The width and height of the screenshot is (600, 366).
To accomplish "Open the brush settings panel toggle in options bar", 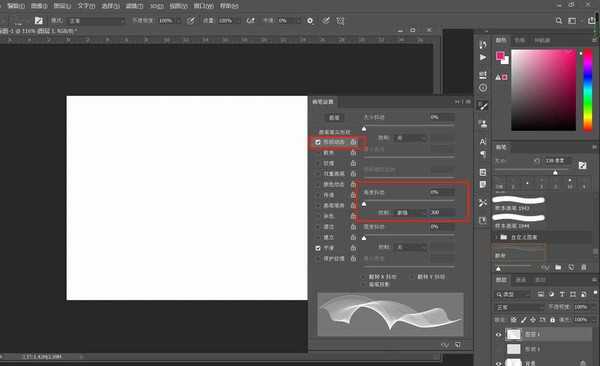I will [x=39, y=21].
